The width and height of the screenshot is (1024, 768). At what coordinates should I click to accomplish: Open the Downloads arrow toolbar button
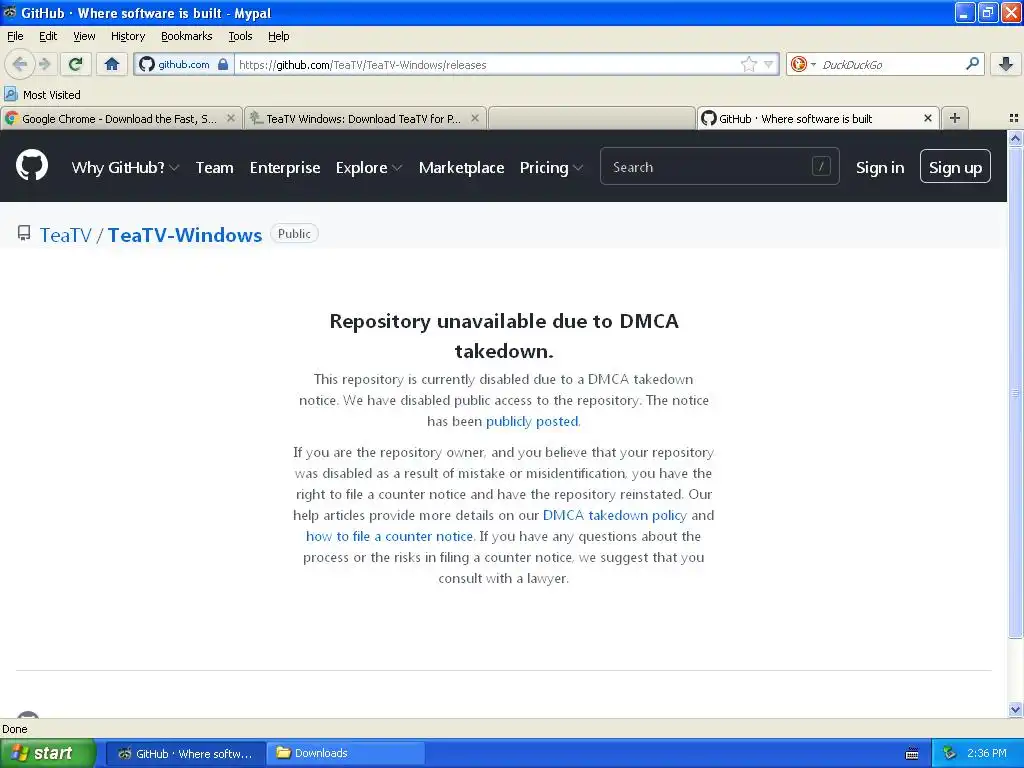point(1006,64)
